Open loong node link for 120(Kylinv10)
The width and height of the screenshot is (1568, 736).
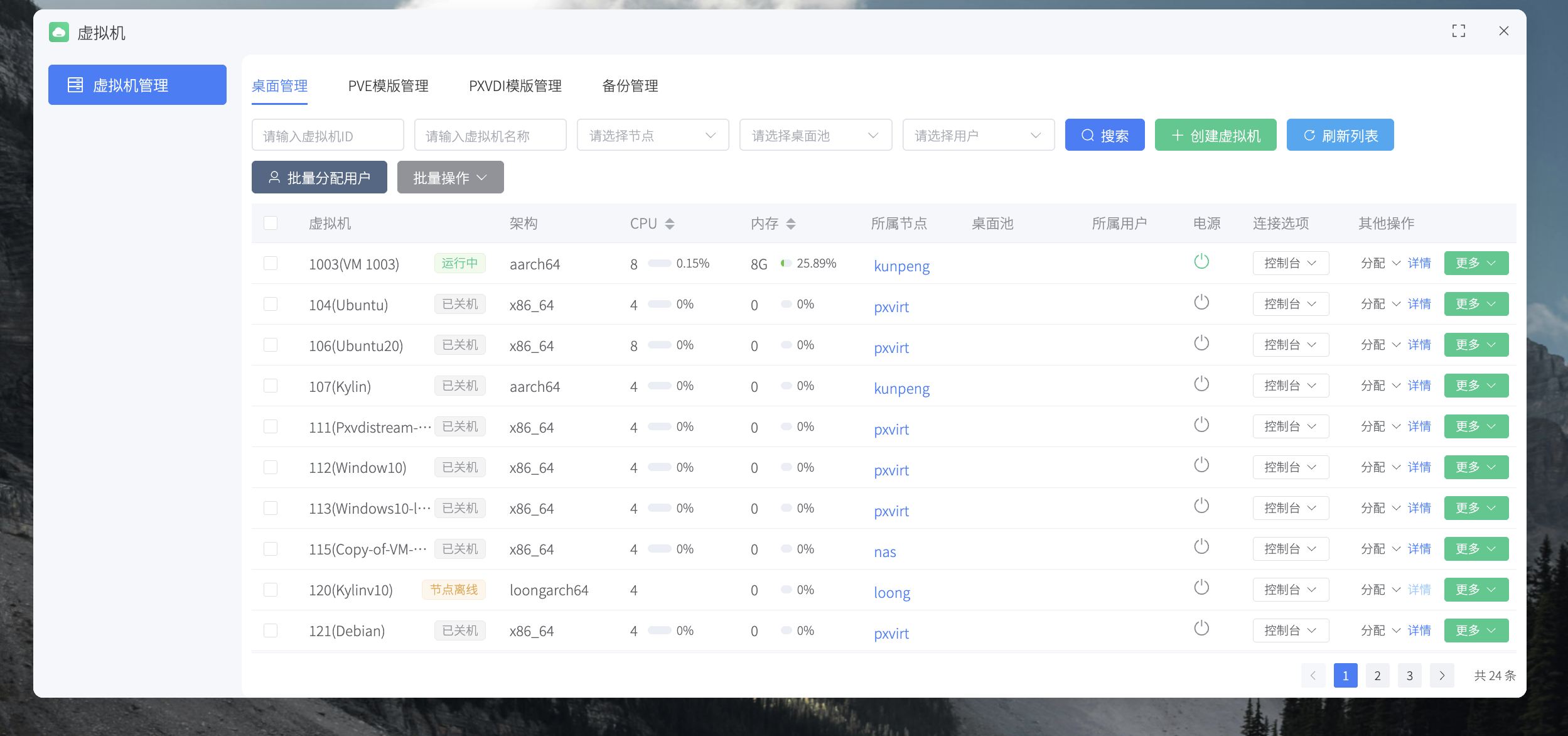click(892, 592)
